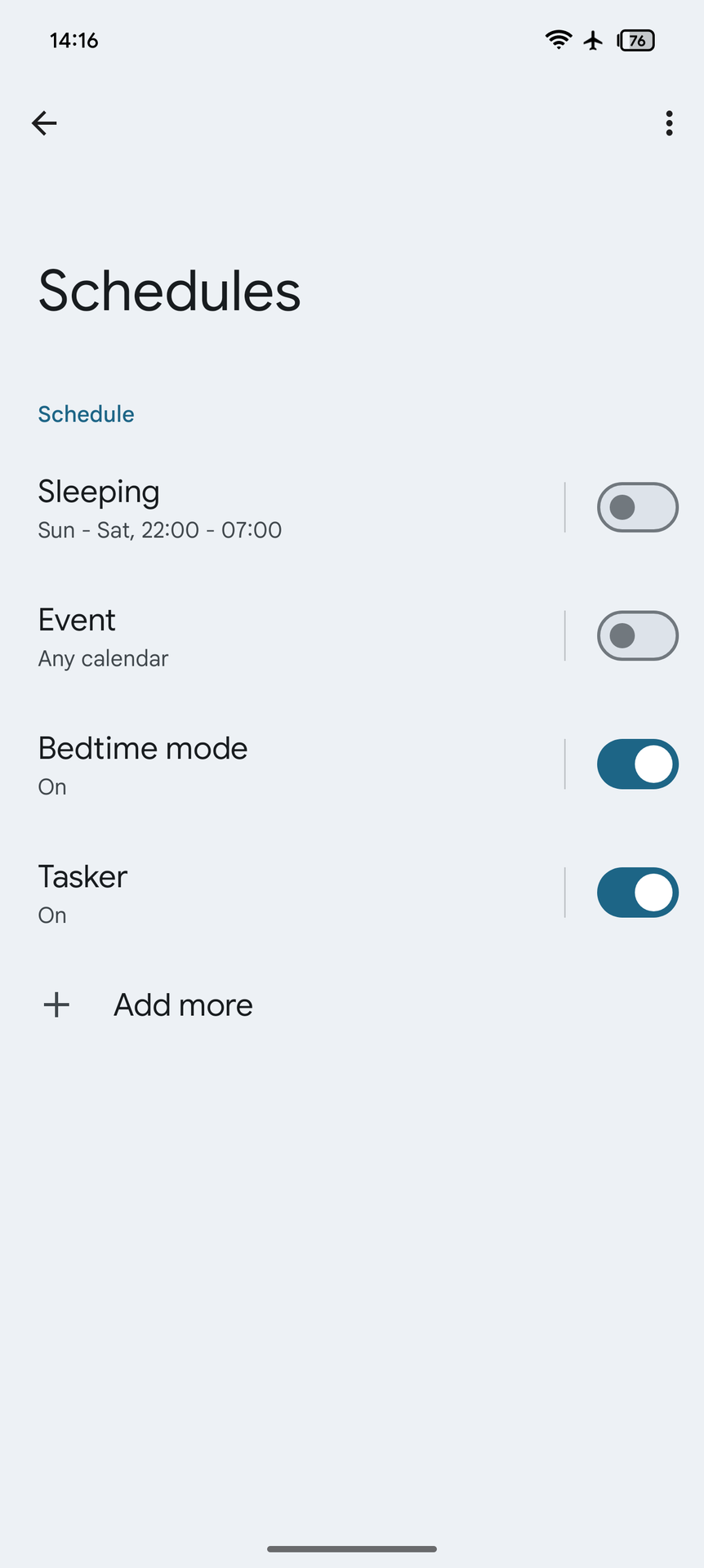Screen dimensions: 704x1568
Task: Enable the Sleeping schedule switch
Action: click(x=637, y=507)
